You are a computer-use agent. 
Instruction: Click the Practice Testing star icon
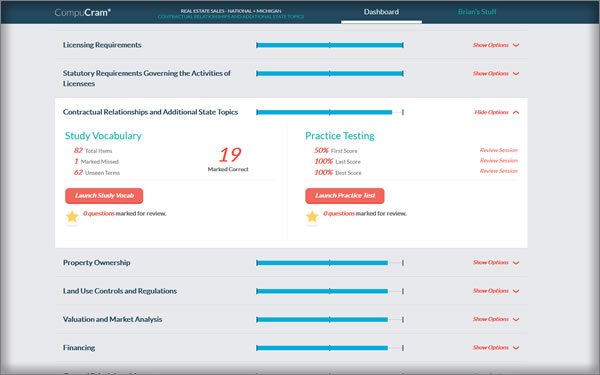click(312, 217)
